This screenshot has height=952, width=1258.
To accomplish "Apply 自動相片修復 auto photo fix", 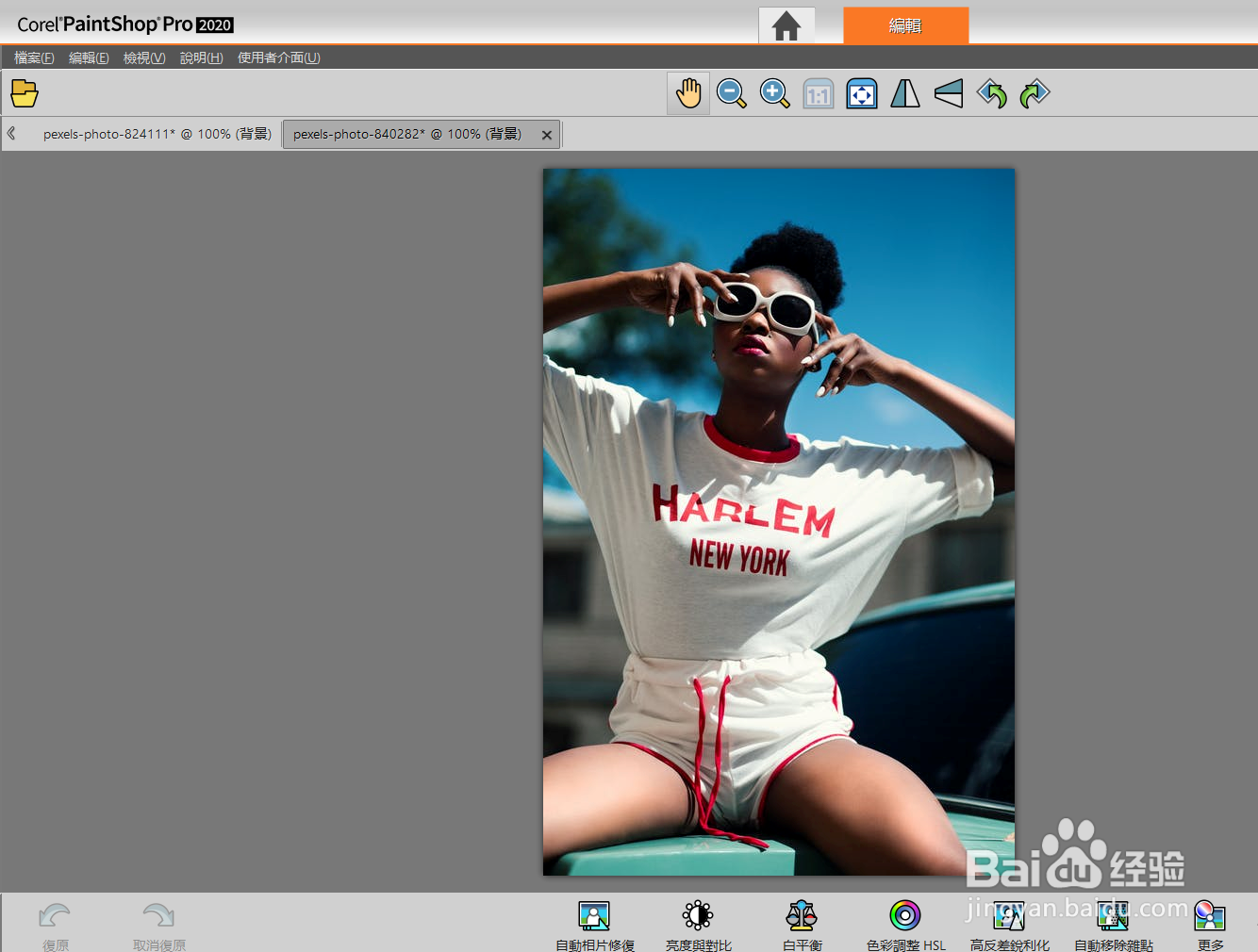I will point(595,927).
